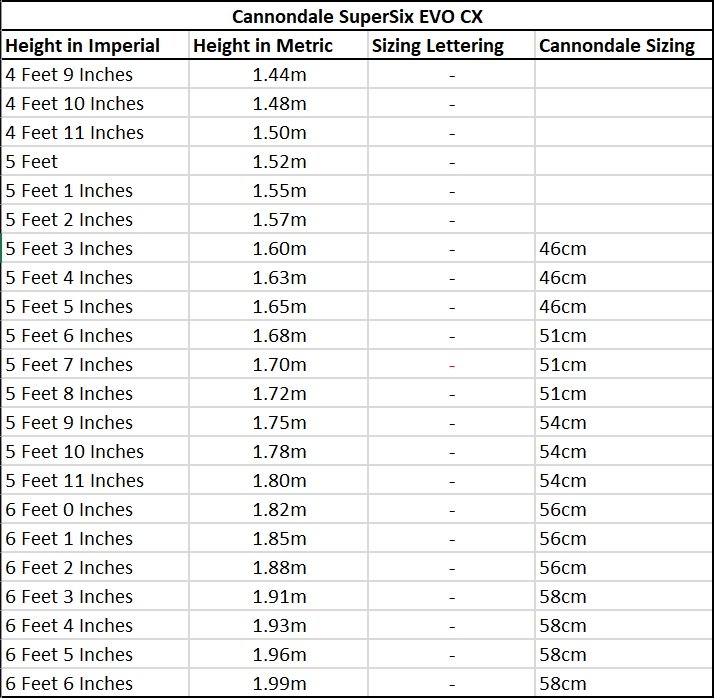Click the 46cm cell beside 1.60m
Screen dimensions: 714x698
623,249
